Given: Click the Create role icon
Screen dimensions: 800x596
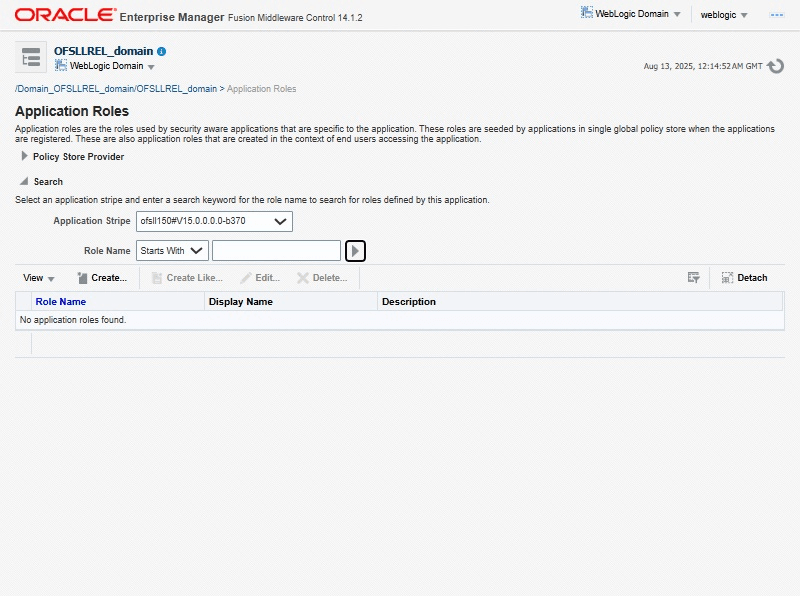Looking at the screenshot, I should coord(82,278).
